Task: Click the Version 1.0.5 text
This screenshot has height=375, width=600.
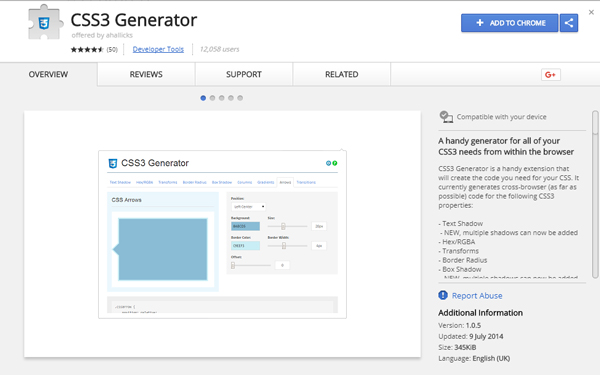Action: [460, 325]
